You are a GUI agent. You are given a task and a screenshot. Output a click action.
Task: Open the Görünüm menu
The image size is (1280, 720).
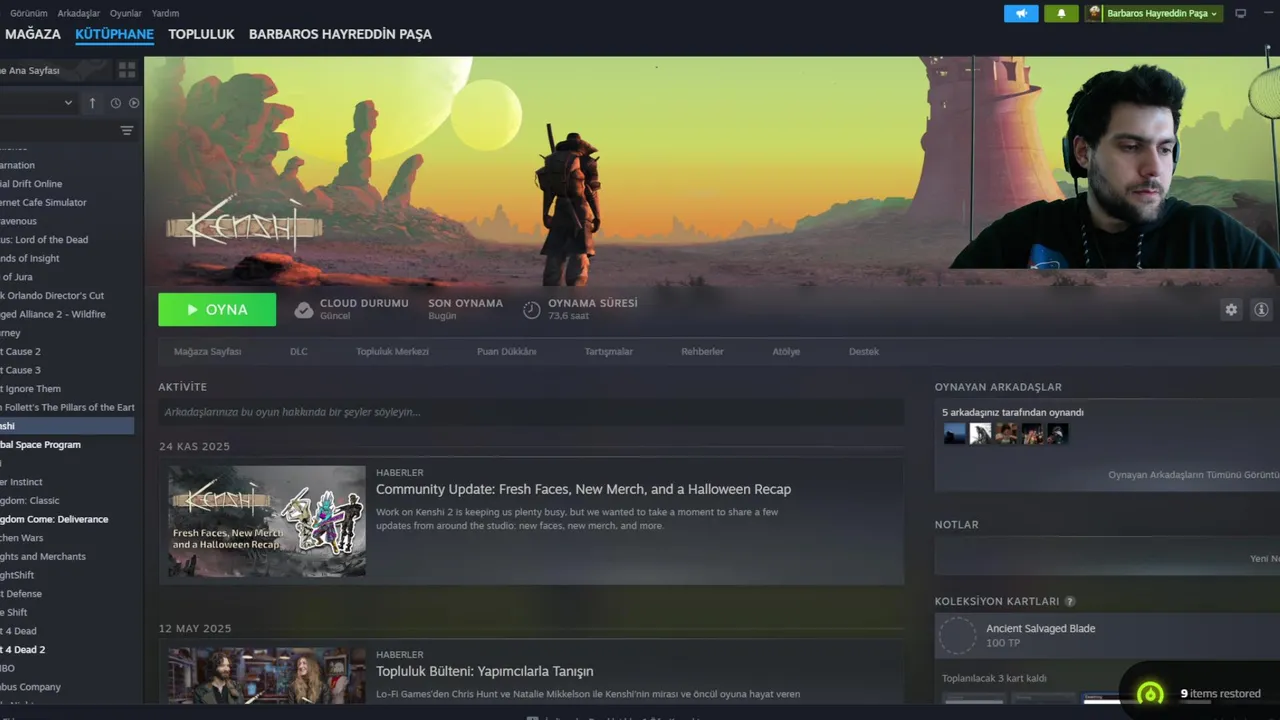[29, 13]
